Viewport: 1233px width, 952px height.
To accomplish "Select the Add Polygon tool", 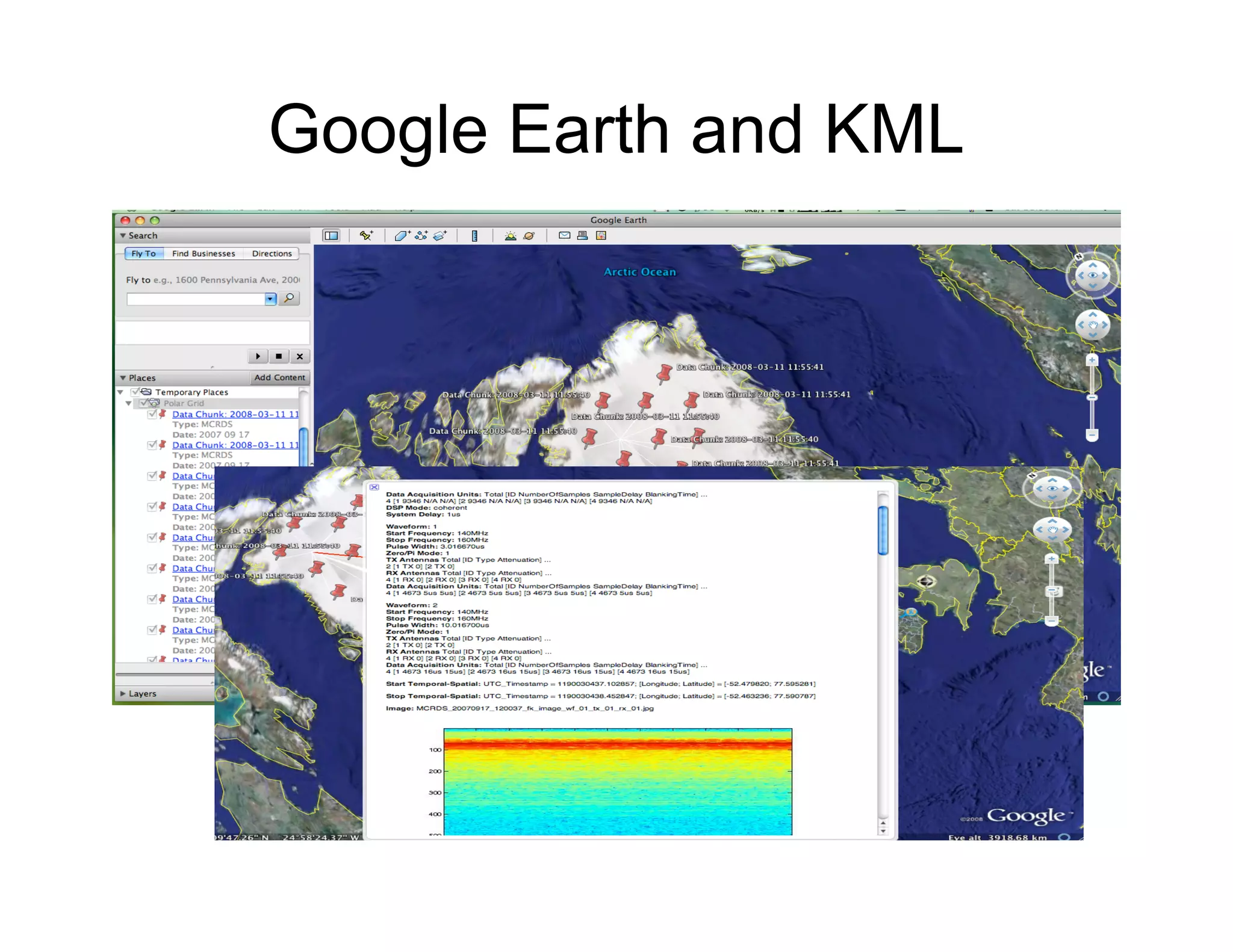I will pyautogui.click(x=402, y=236).
